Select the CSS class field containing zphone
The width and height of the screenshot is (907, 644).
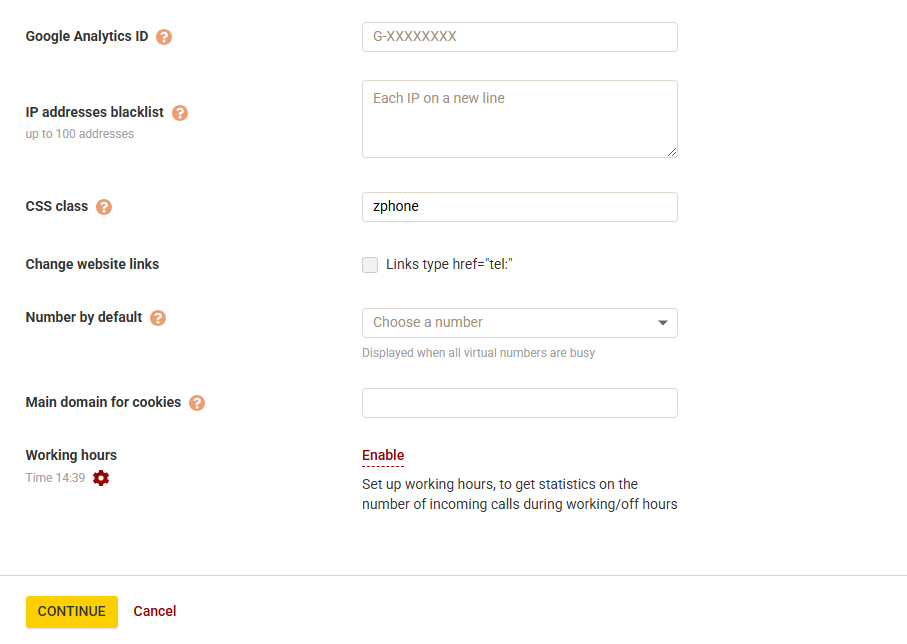tap(519, 207)
